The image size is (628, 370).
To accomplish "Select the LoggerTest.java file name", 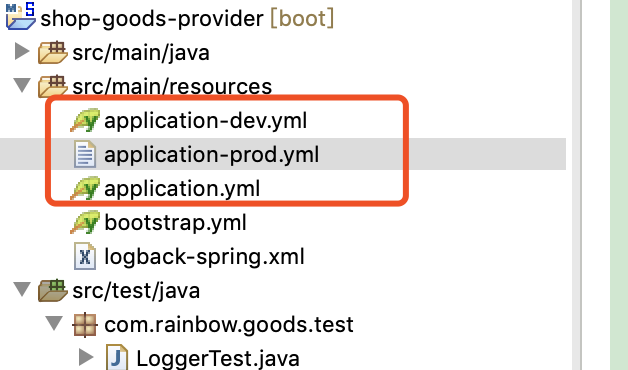I will coord(218,359).
